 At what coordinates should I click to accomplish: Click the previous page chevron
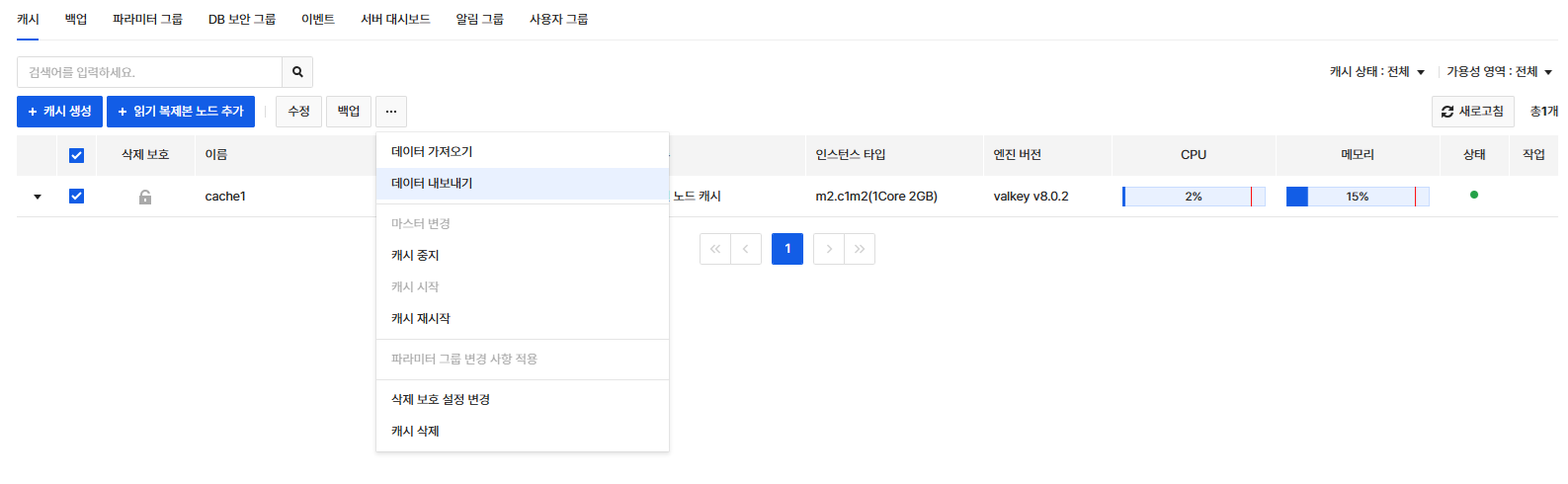click(746, 249)
